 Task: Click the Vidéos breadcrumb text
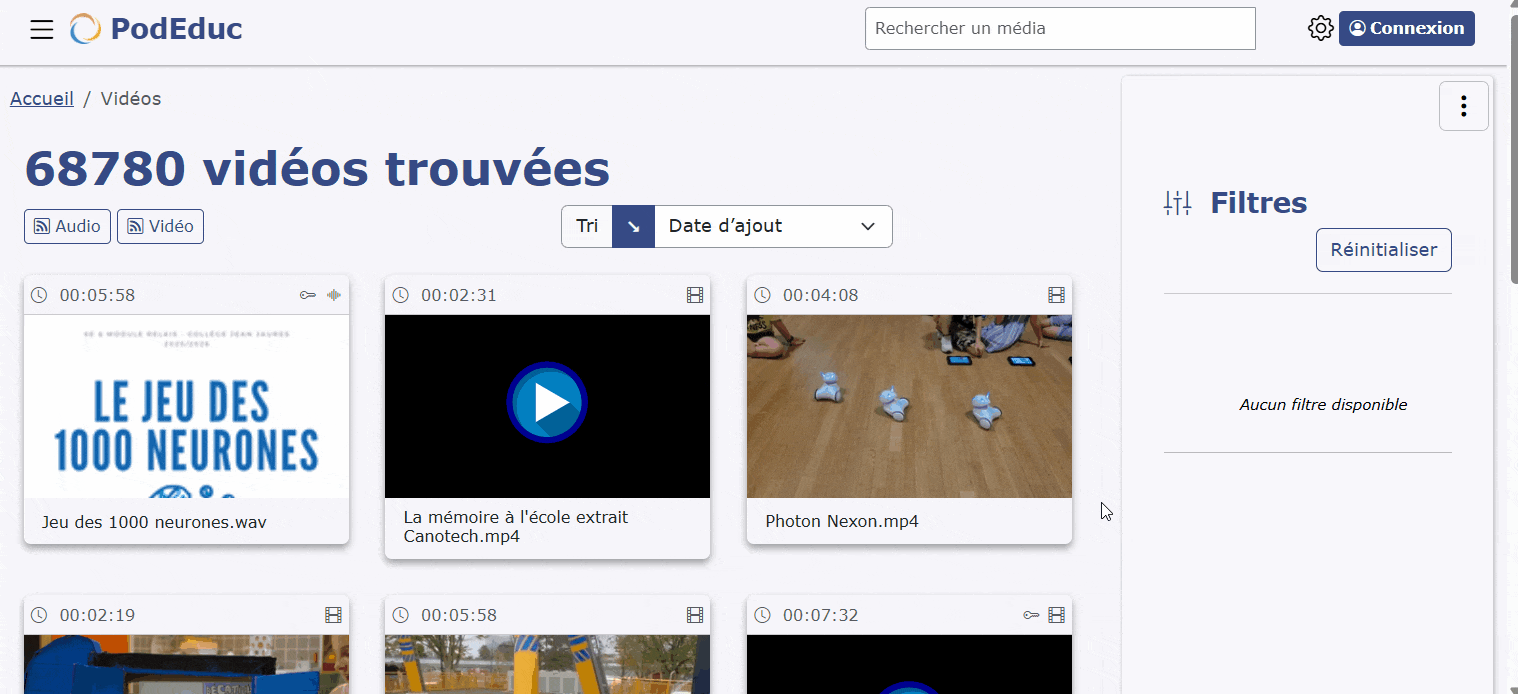[x=131, y=99]
